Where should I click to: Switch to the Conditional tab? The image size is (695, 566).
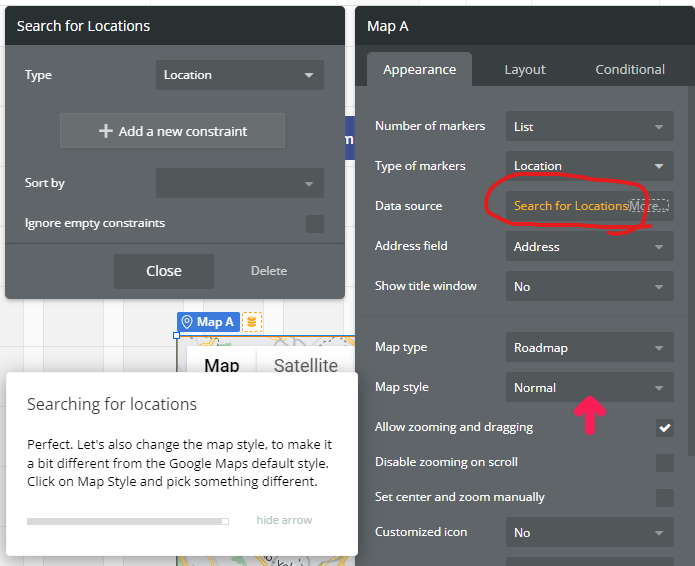tap(630, 70)
